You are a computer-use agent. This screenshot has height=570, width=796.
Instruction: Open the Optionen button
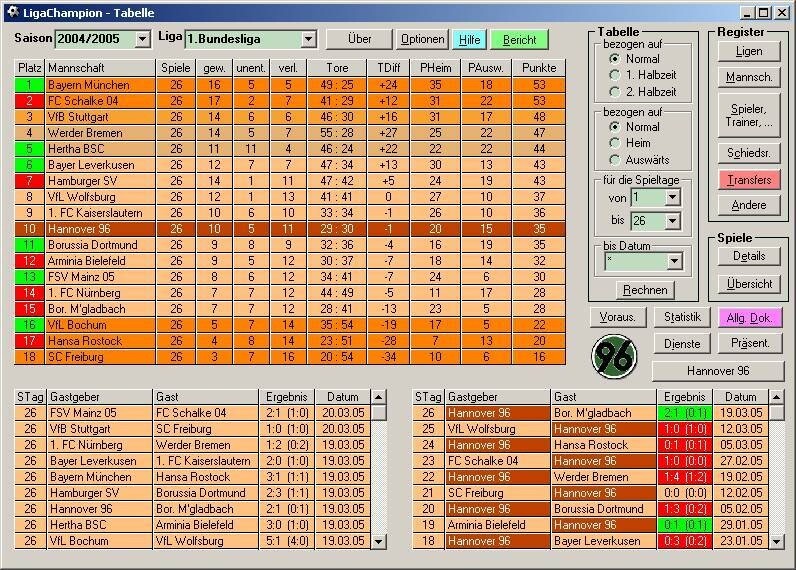click(422, 39)
